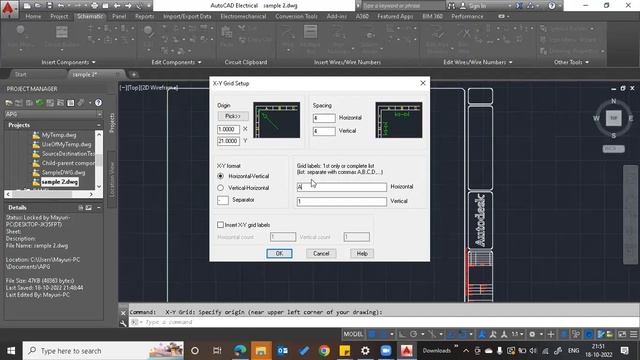
Task: Close the command line window
Action: 123,313
